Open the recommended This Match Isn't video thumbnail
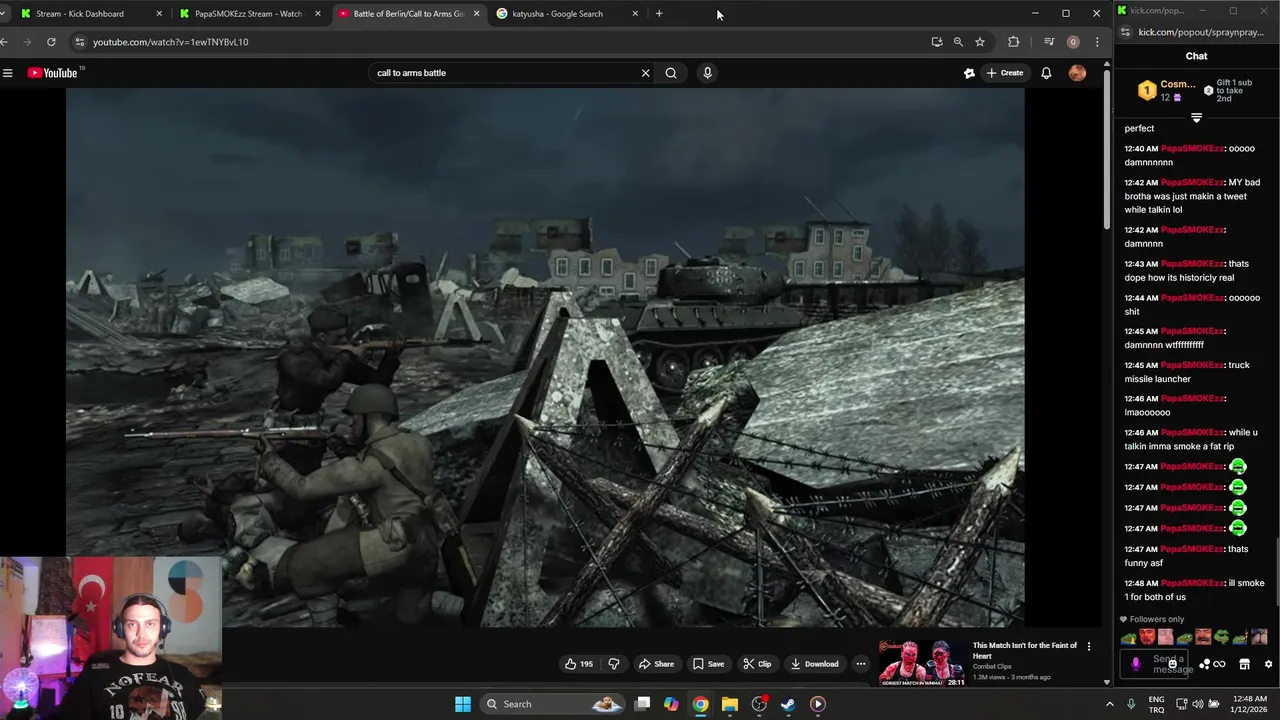1280x720 pixels. (x=922, y=664)
